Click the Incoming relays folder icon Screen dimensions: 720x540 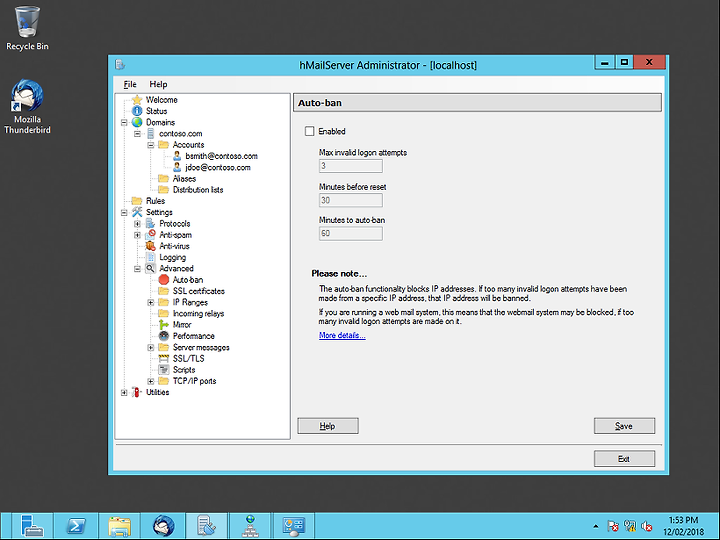[x=163, y=314]
